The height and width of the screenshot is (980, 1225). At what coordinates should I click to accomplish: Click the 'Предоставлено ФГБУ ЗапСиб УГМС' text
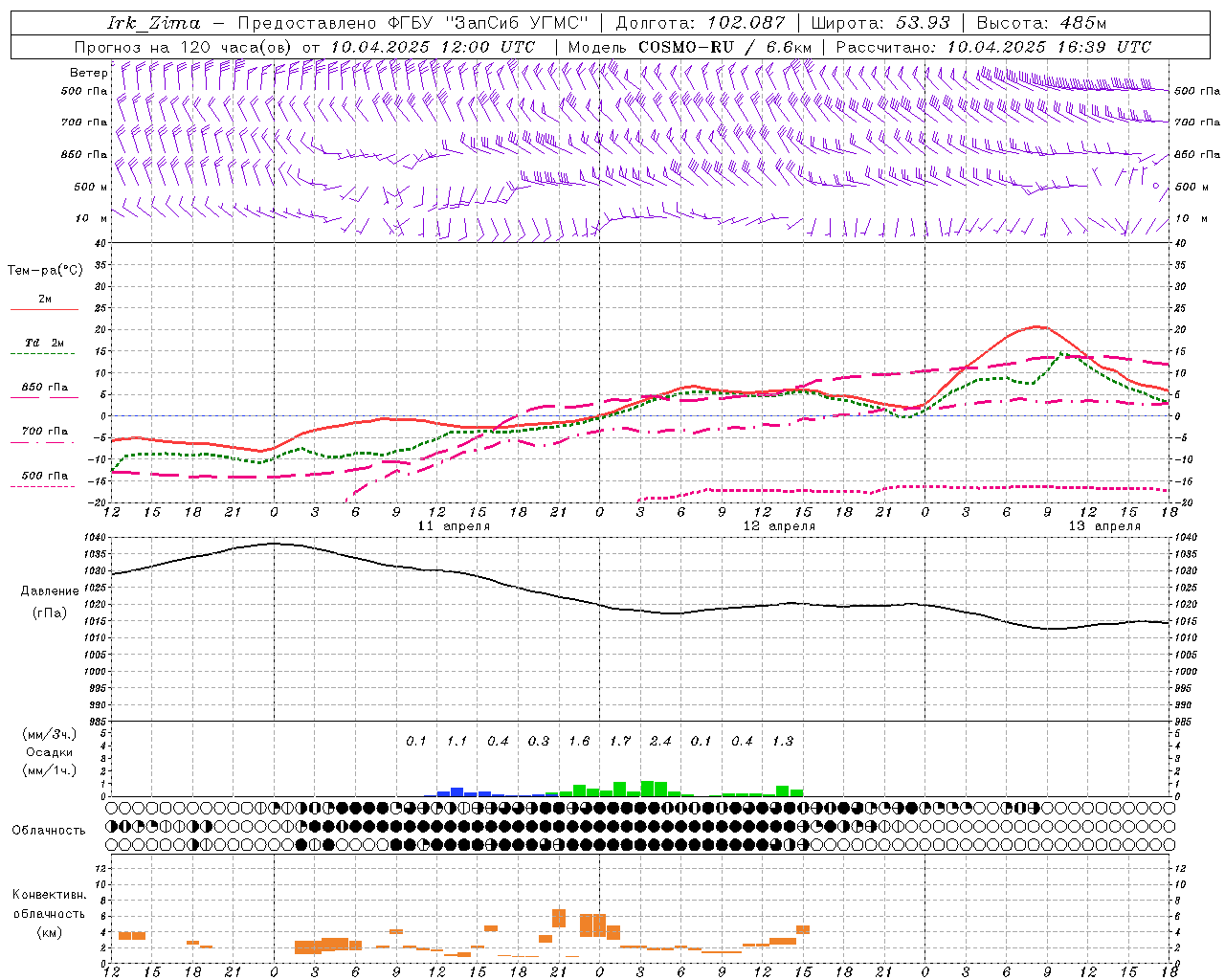click(x=412, y=23)
